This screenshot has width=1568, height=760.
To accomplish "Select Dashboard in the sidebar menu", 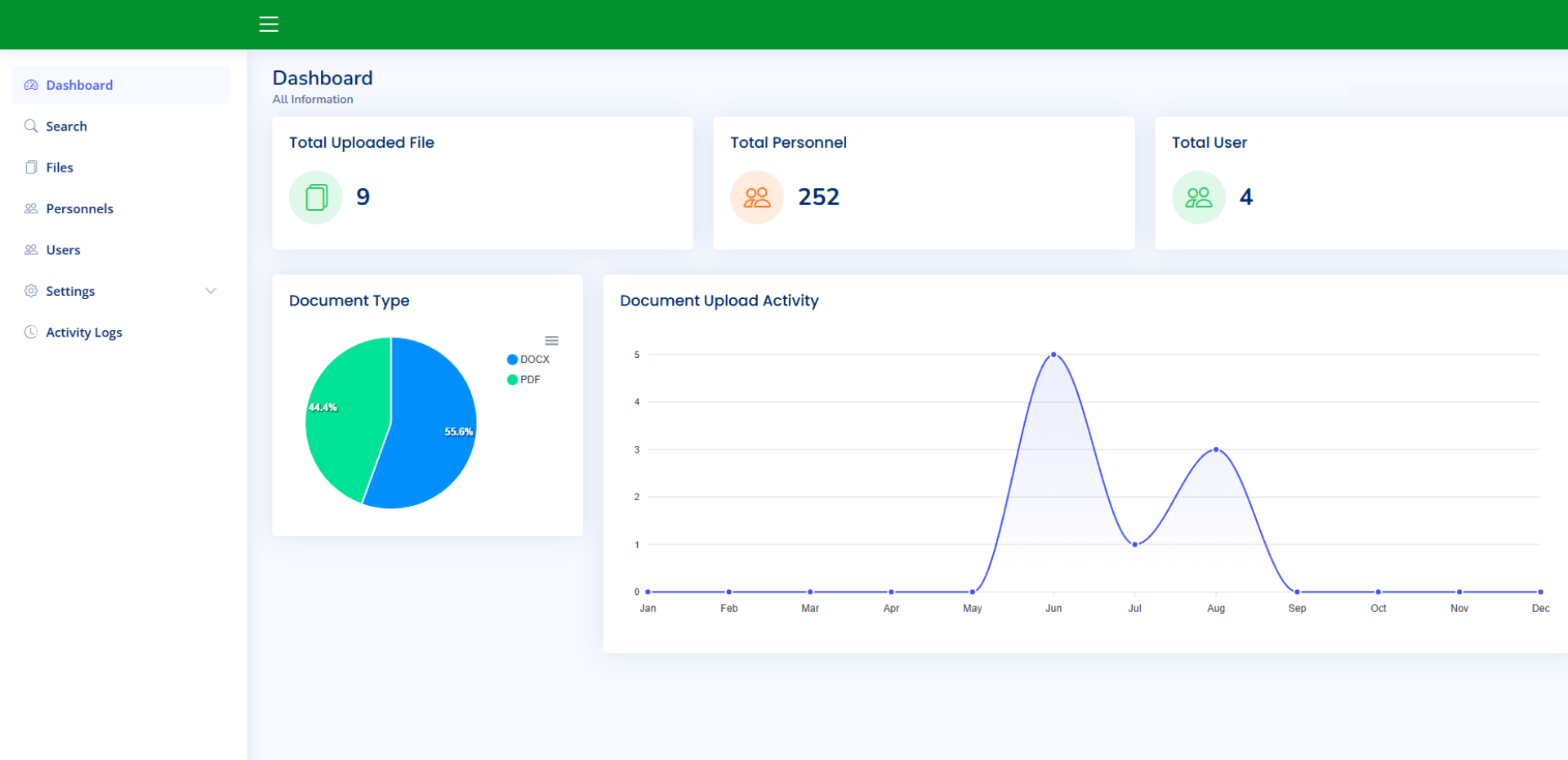I will [79, 85].
